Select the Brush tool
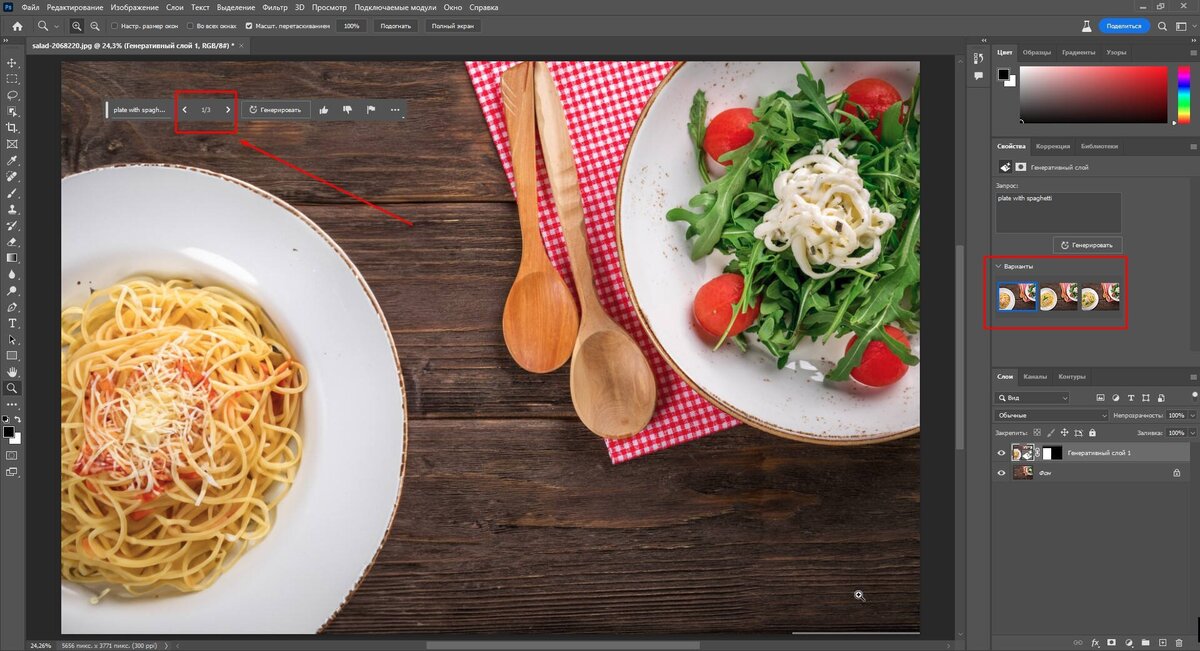Screen dimensions: 1200x651 13,193
